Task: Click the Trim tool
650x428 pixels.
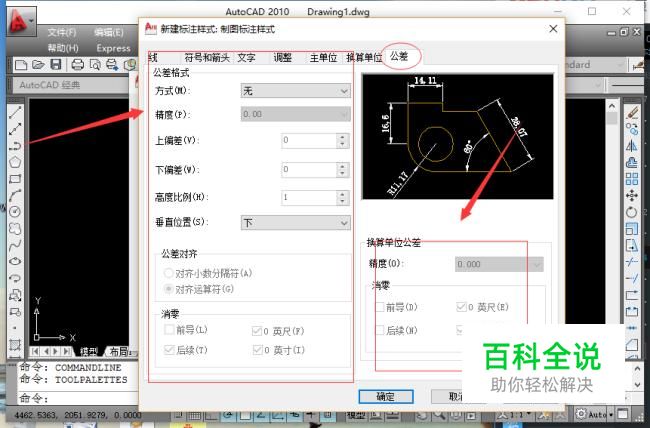Action: point(632,262)
